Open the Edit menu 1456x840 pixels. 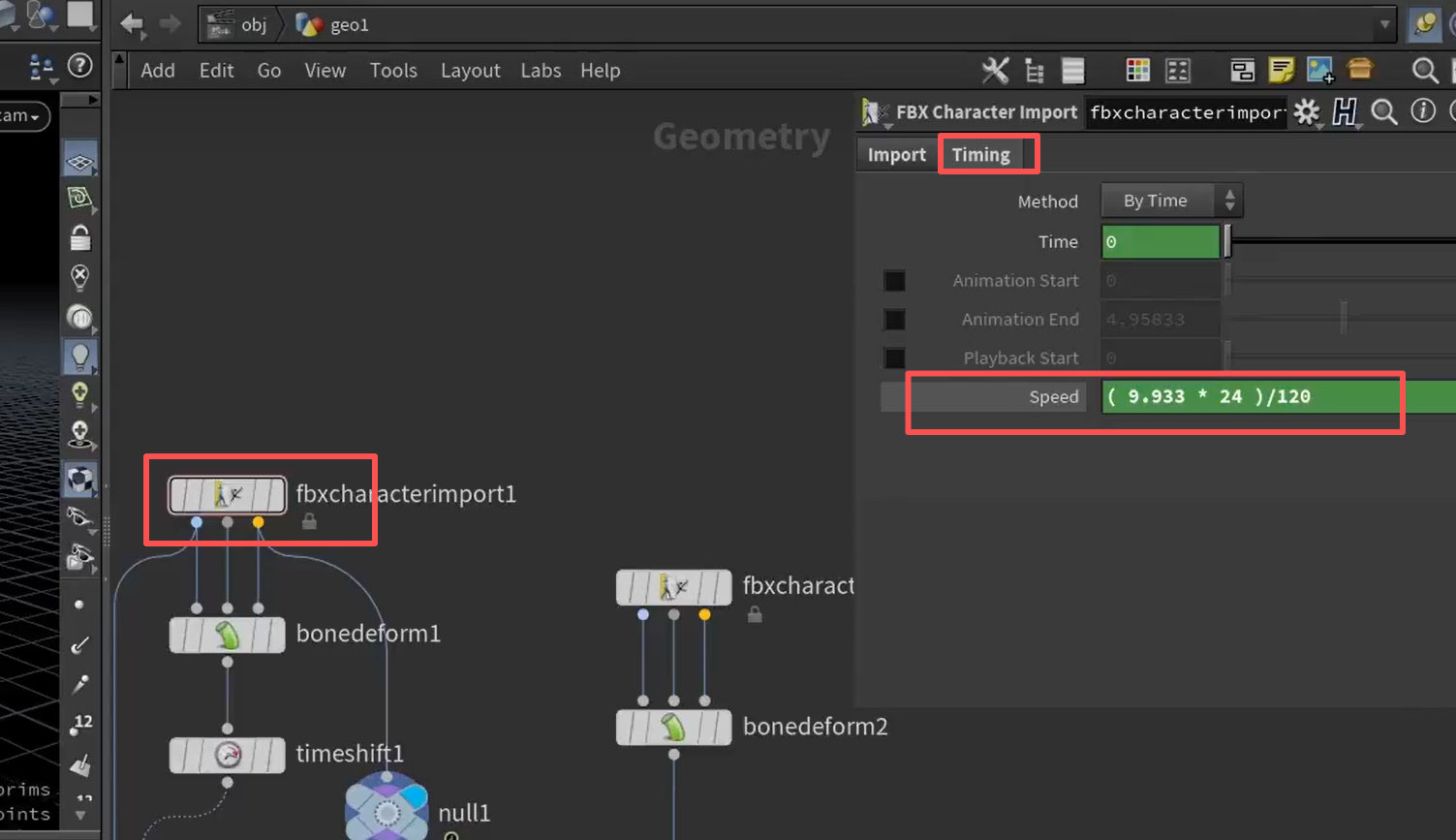[217, 71]
